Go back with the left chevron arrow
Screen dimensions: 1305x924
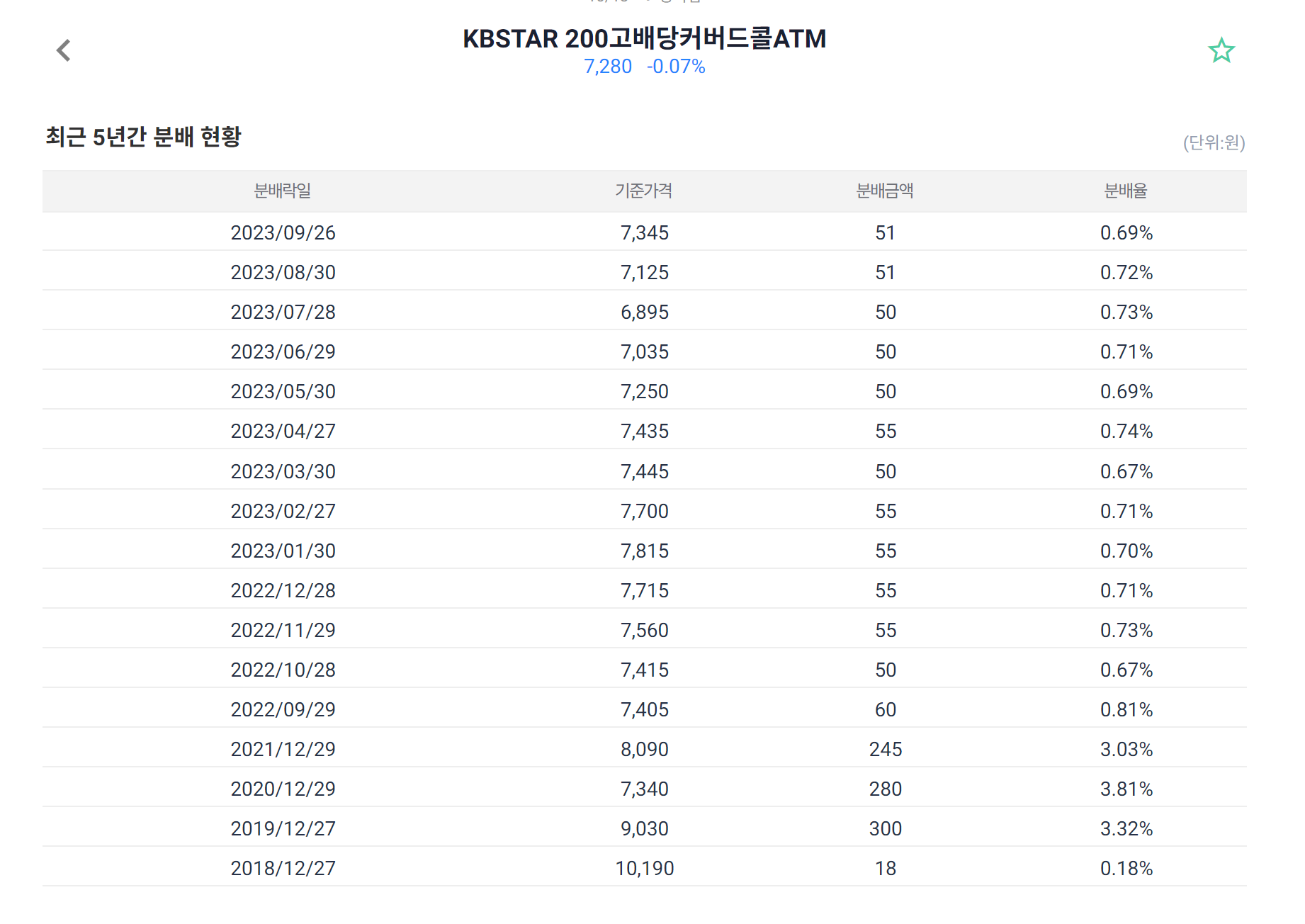coord(64,50)
